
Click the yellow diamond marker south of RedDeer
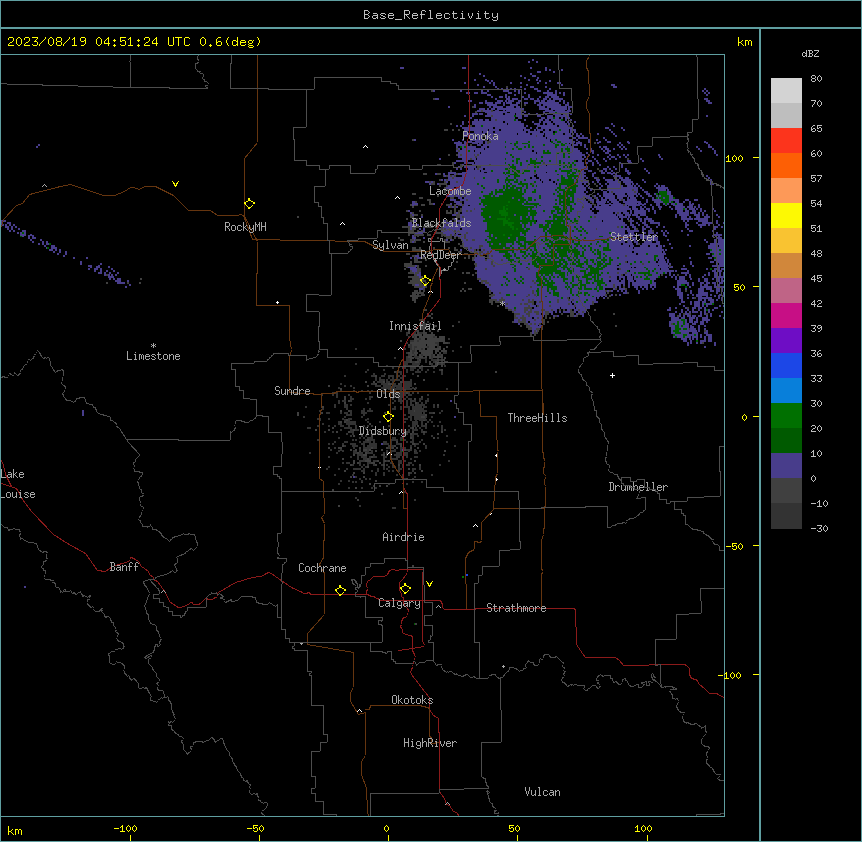425,281
